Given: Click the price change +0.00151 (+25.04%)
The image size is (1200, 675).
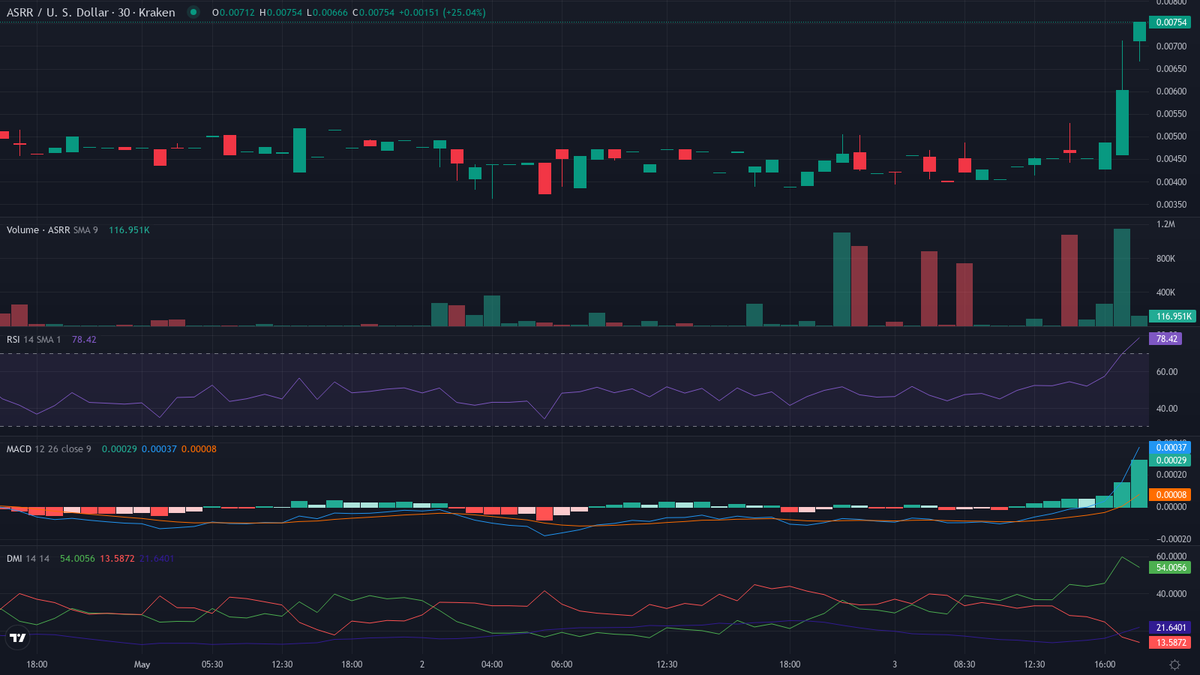Looking at the screenshot, I should [440, 12].
